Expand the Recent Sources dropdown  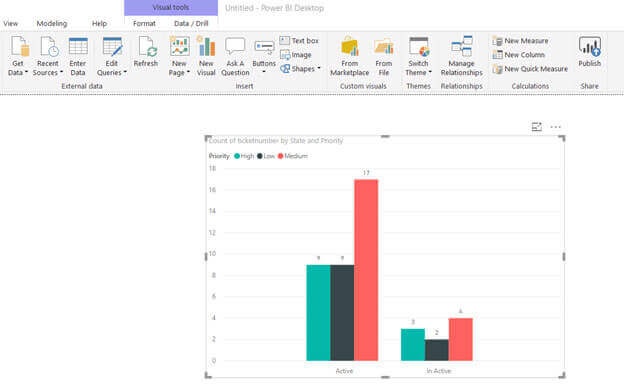coord(61,72)
